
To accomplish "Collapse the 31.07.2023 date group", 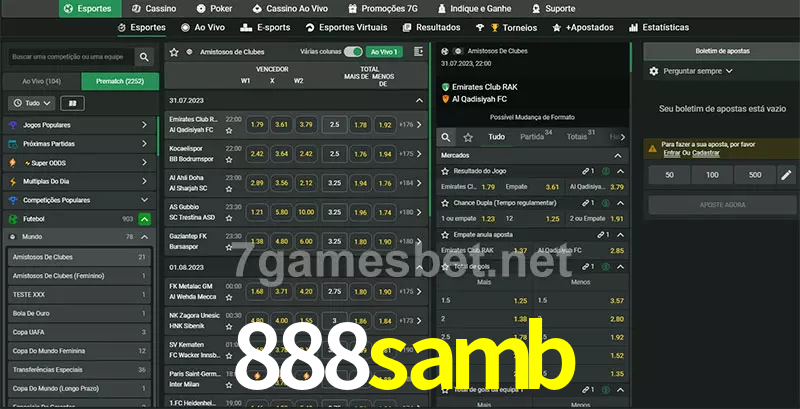I will point(419,100).
